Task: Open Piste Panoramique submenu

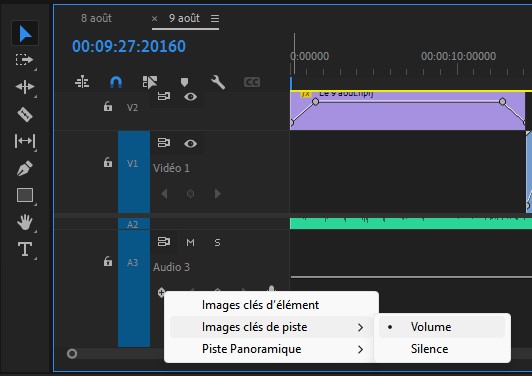Action: click(x=271, y=349)
